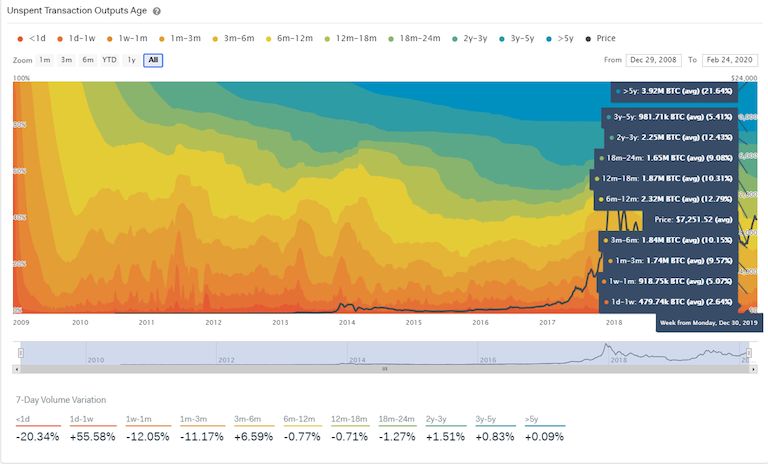Click the To date field Feb 24, 2020

pyautogui.click(x=729, y=60)
